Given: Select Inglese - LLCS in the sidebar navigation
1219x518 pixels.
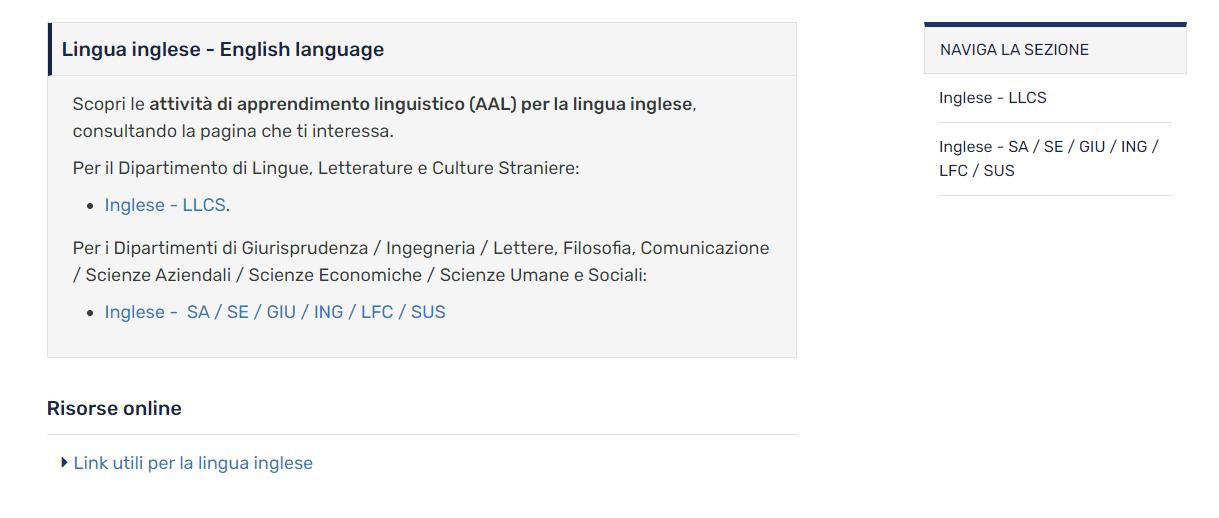Looking at the screenshot, I should [992, 98].
